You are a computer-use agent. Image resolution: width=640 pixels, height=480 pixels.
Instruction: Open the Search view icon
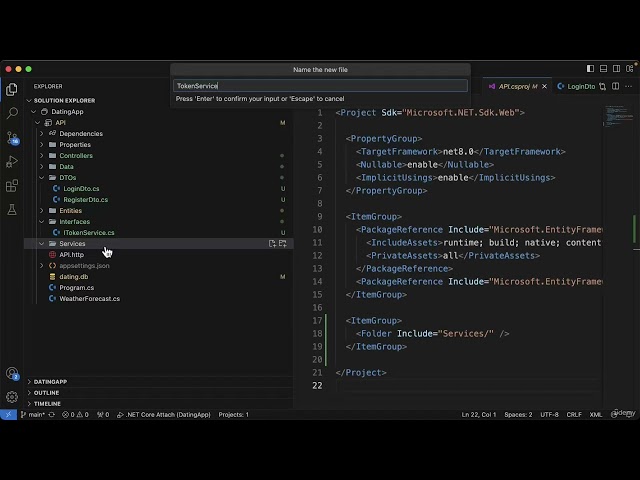pos(12,113)
